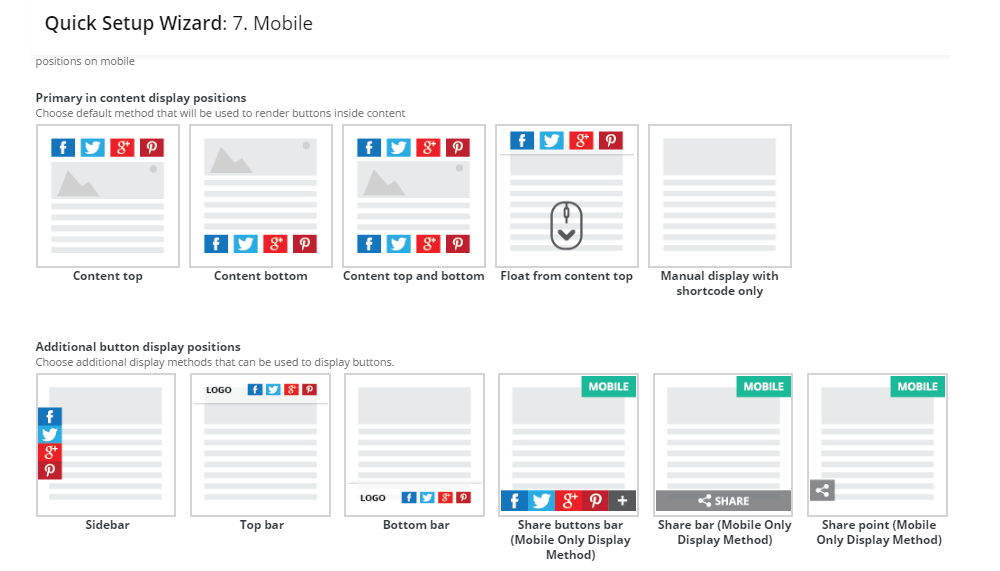Screen dimensions: 1000x571
Task: Click the Additional button display positions heading
Action: (138, 346)
